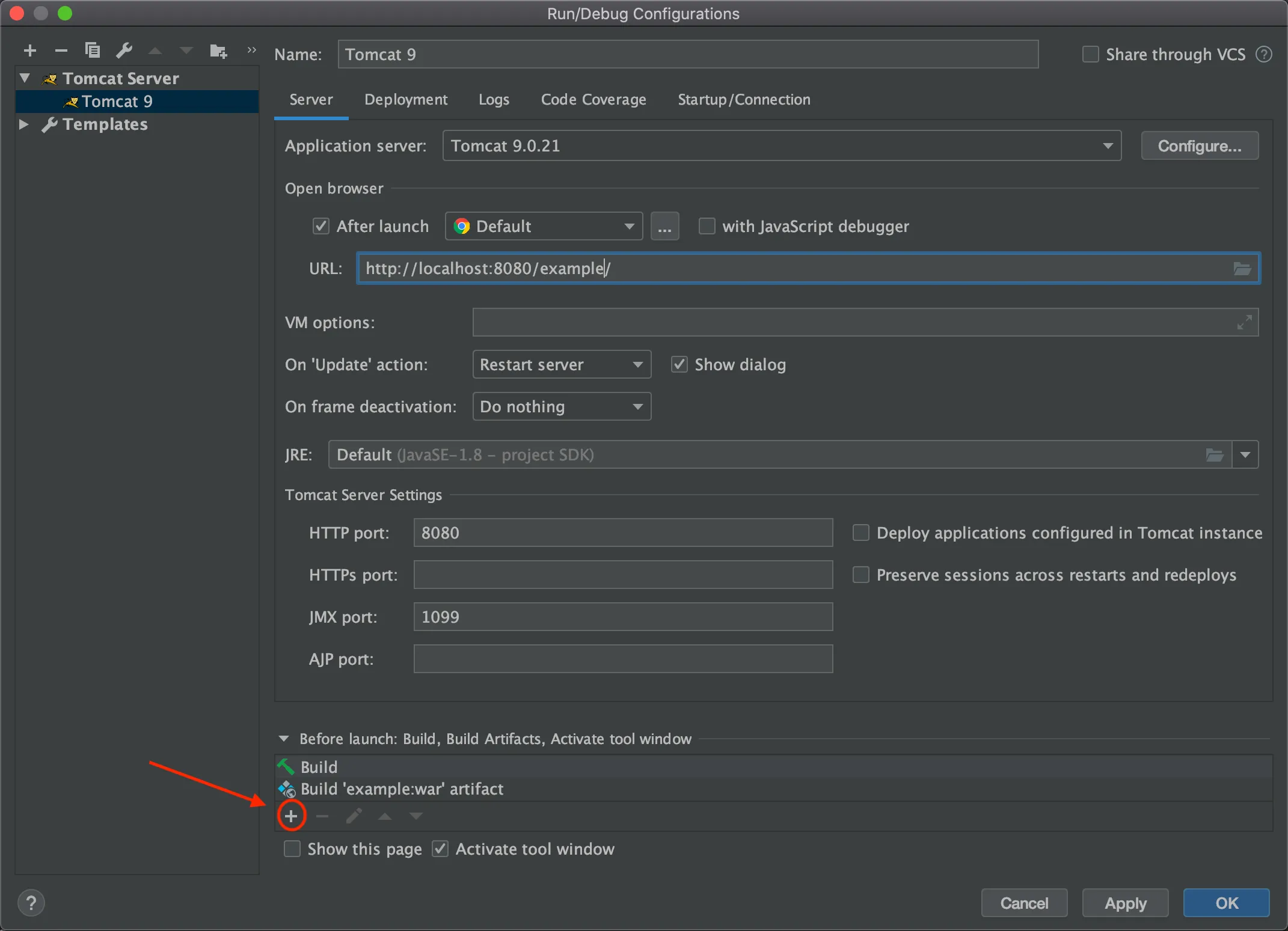Click Cancel button

1024,903
